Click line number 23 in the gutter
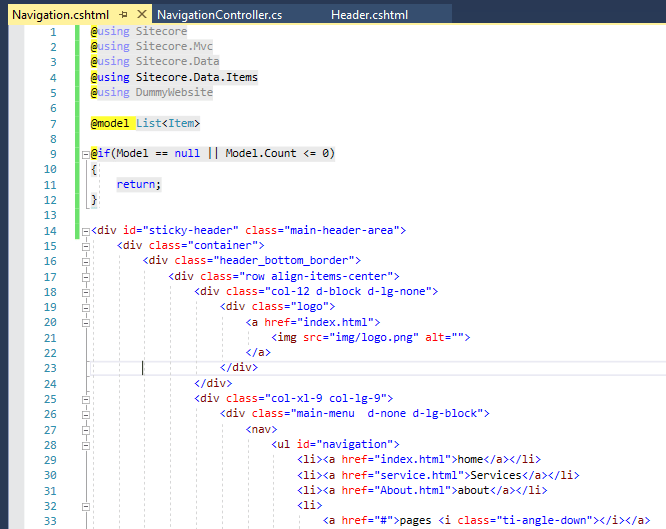 (50, 367)
